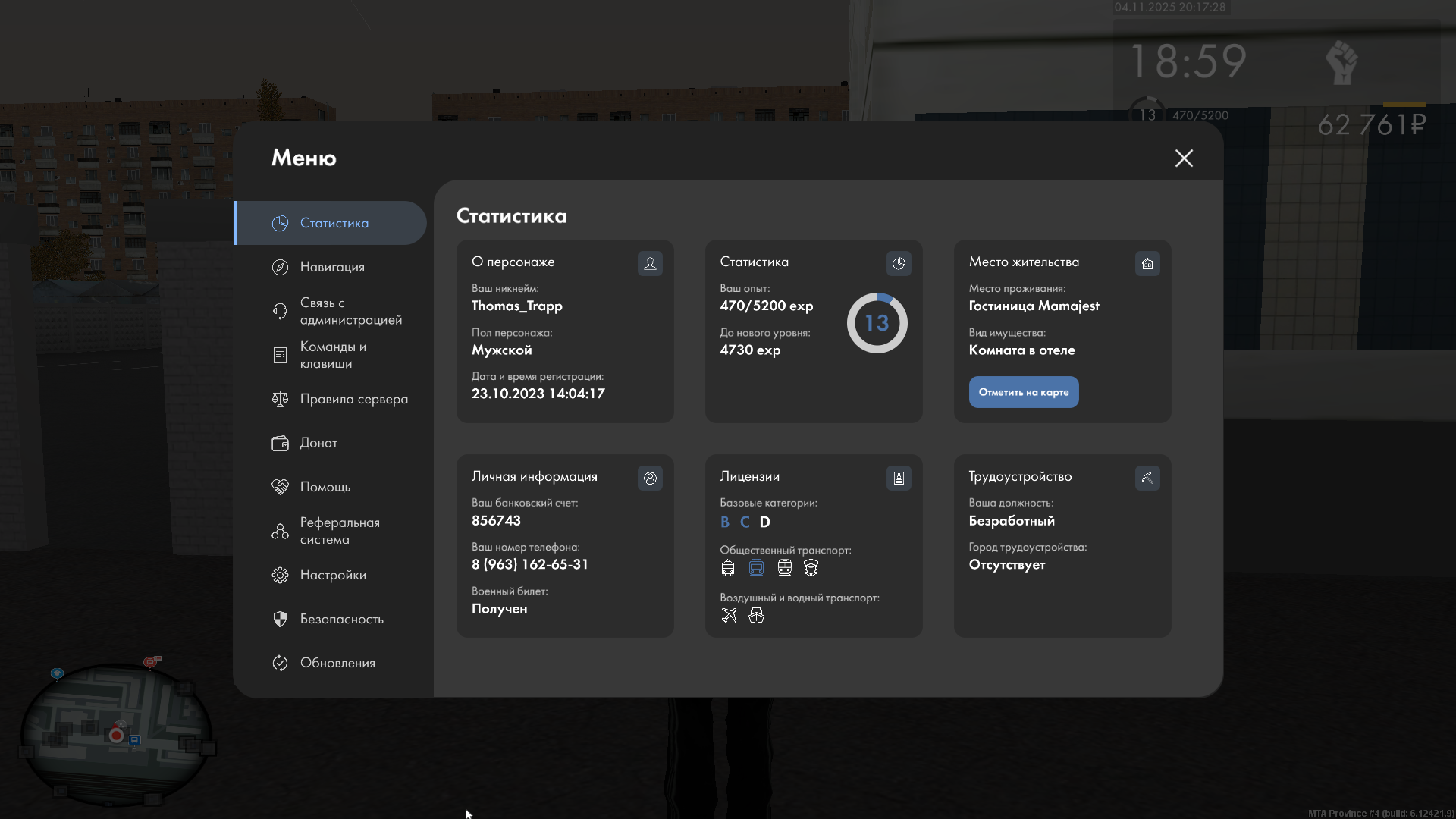
Task: Close the Меню window with X
Action: 1184,158
